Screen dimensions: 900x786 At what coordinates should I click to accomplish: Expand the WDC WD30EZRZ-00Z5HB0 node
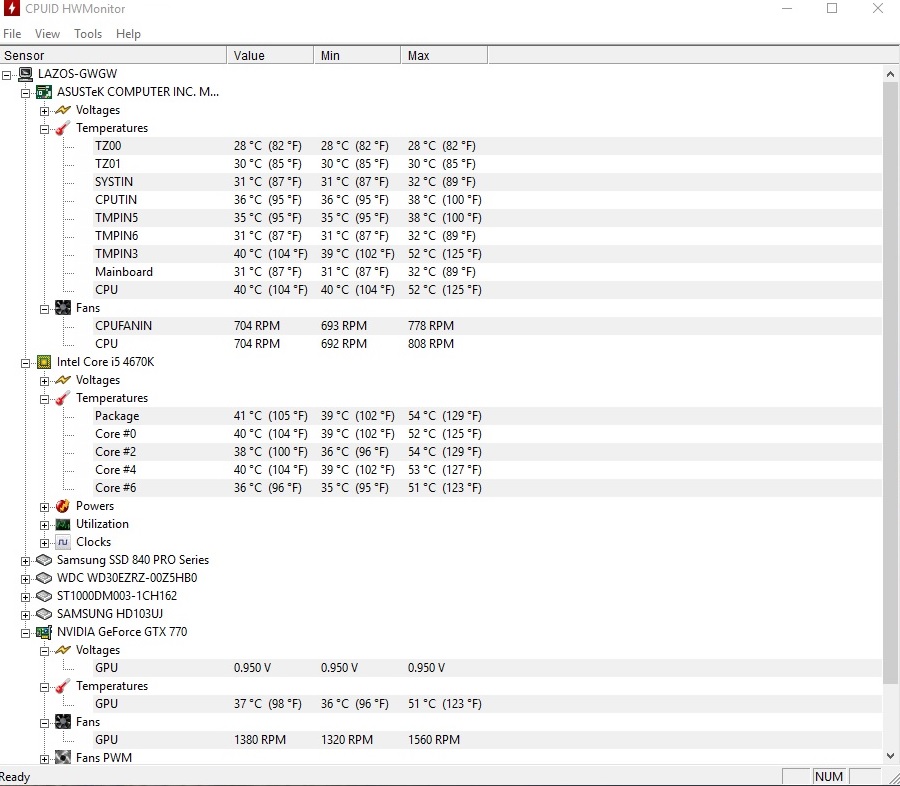pyautogui.click(x=25, y=579)
